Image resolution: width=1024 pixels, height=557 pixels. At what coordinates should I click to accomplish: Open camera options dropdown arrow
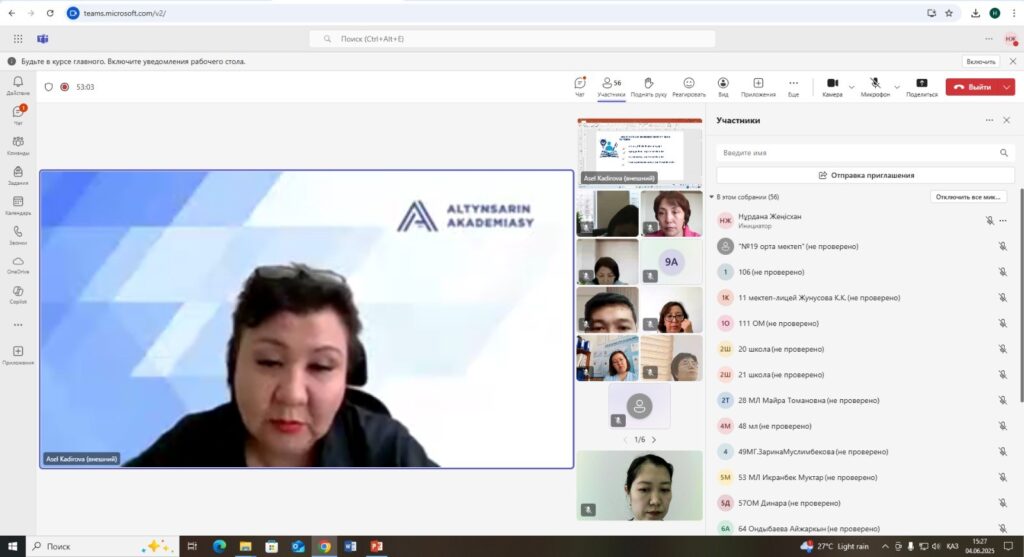point(852,87)
